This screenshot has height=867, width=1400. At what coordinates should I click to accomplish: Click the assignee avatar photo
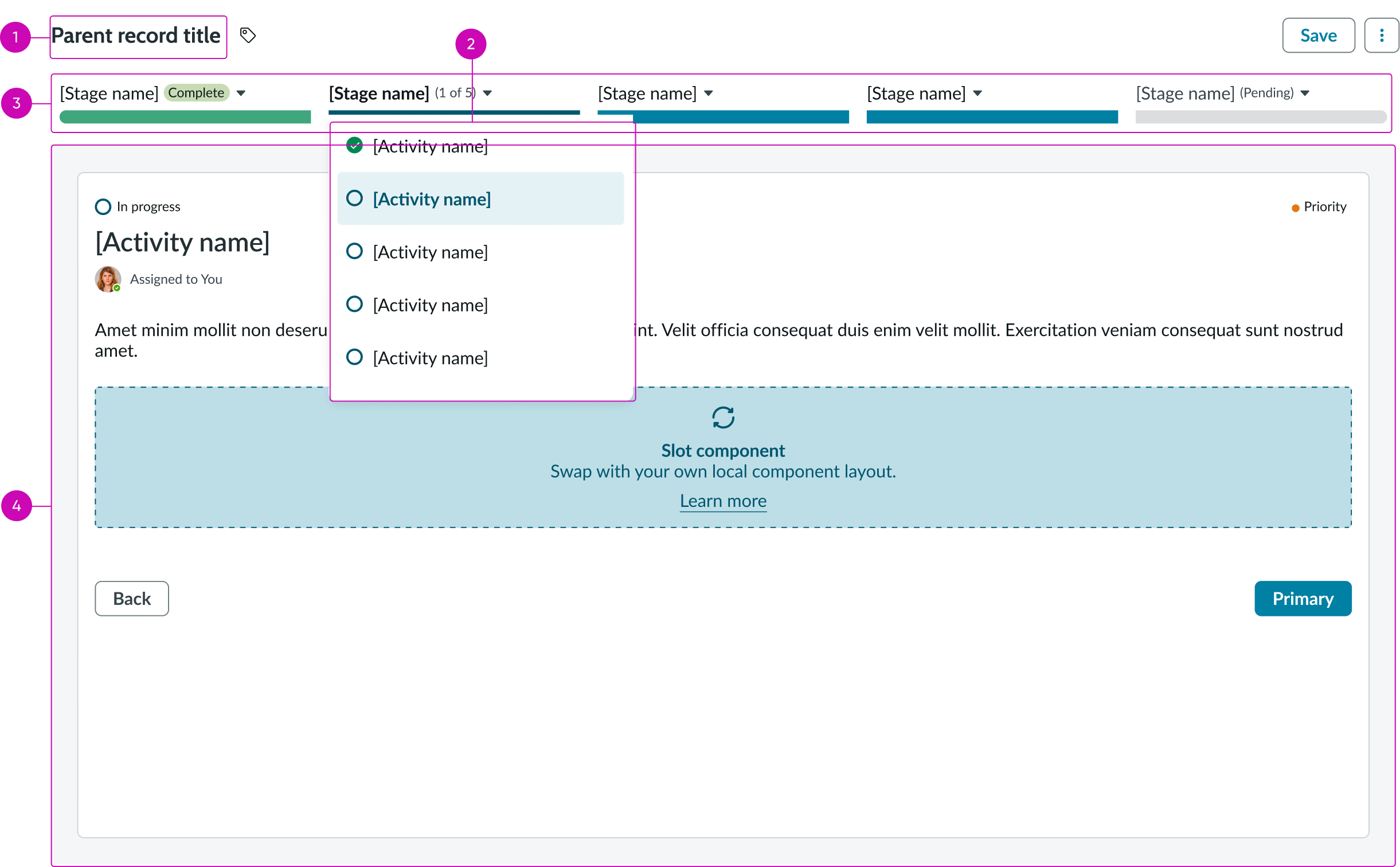pyautogui.click(x=108, y=279)
